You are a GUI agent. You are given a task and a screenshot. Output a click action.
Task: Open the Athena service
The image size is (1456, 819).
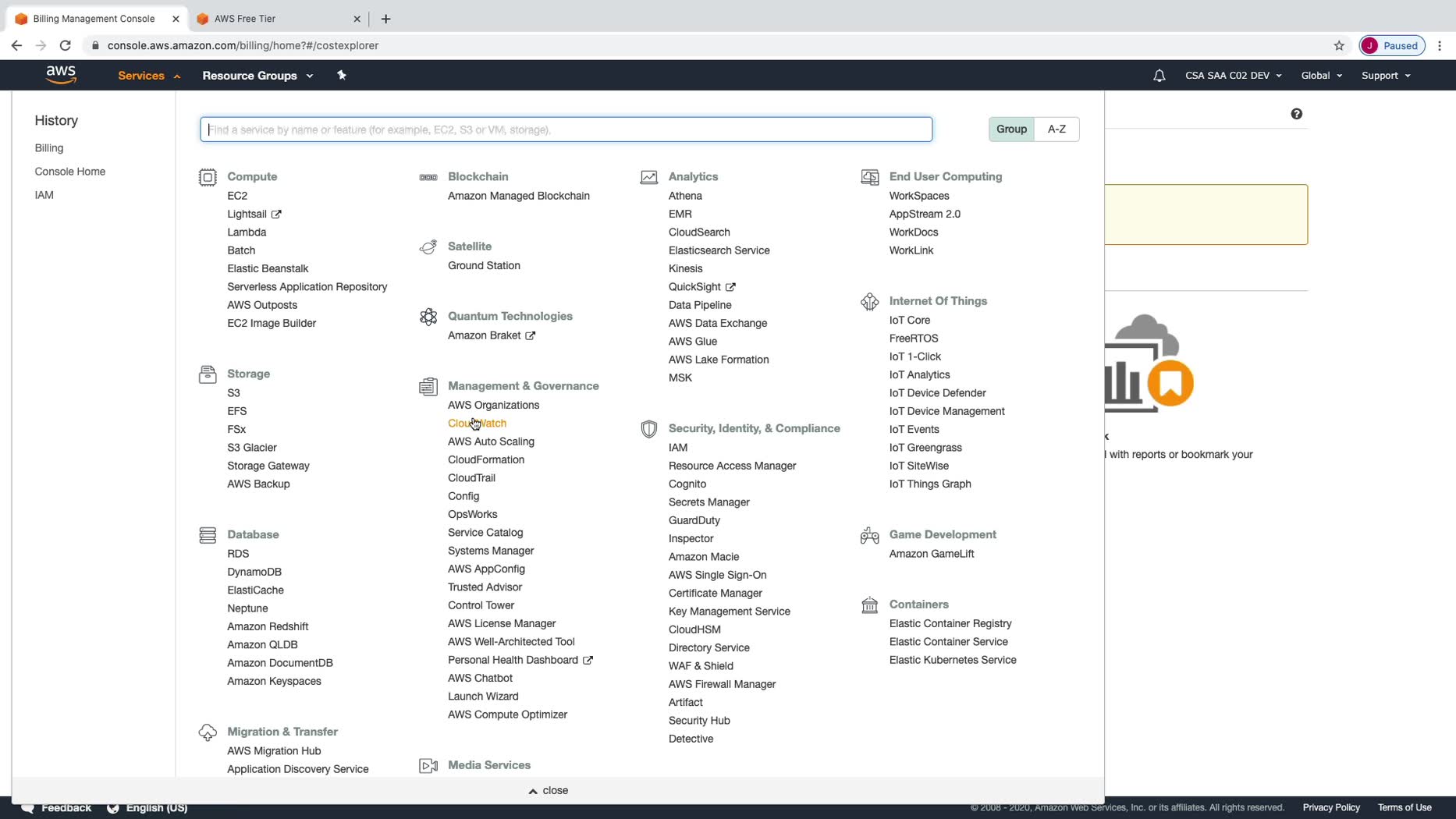pos(685,196)
